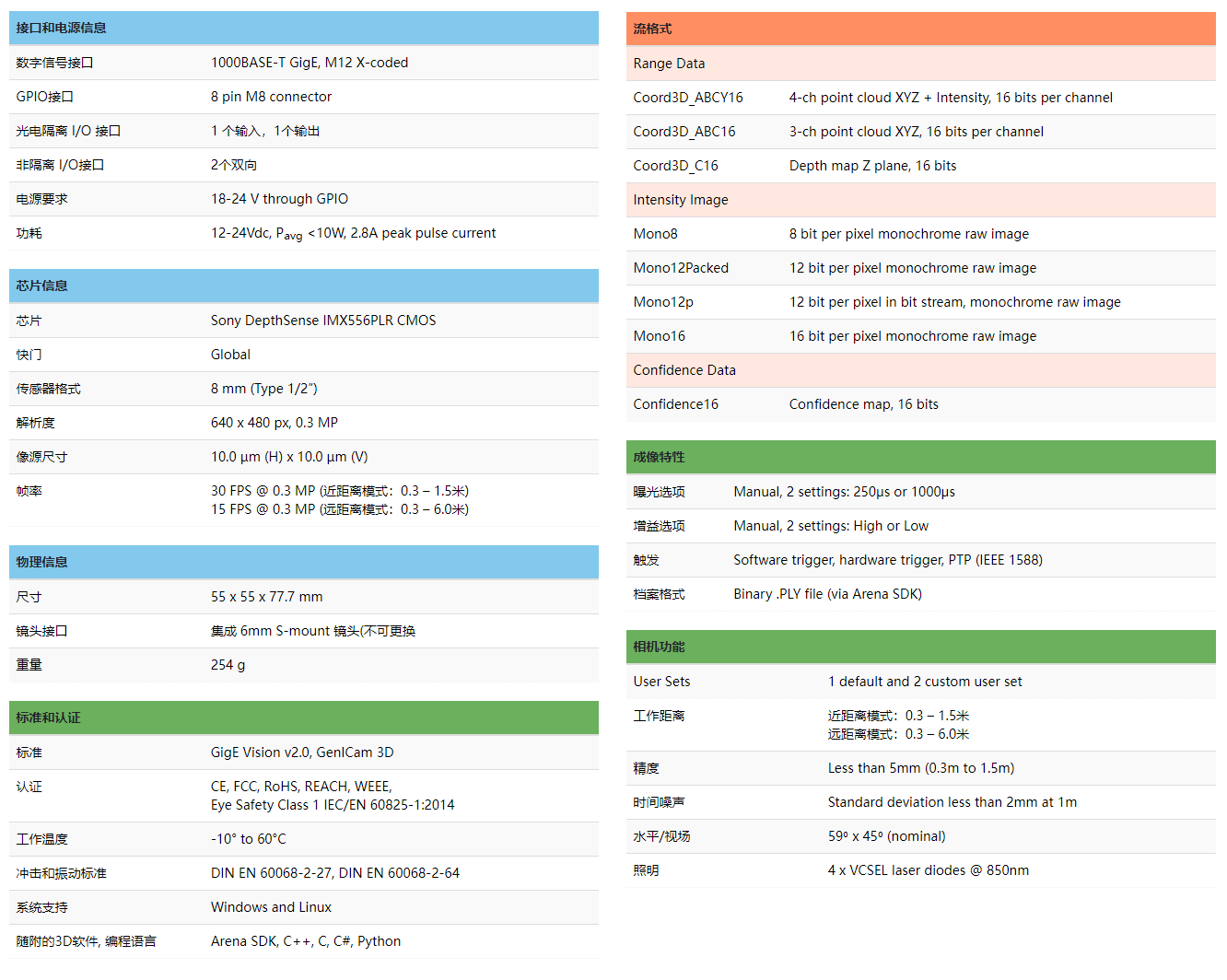Click the 'Mono12Packed' format name
1227x980 pixels.
681,268
